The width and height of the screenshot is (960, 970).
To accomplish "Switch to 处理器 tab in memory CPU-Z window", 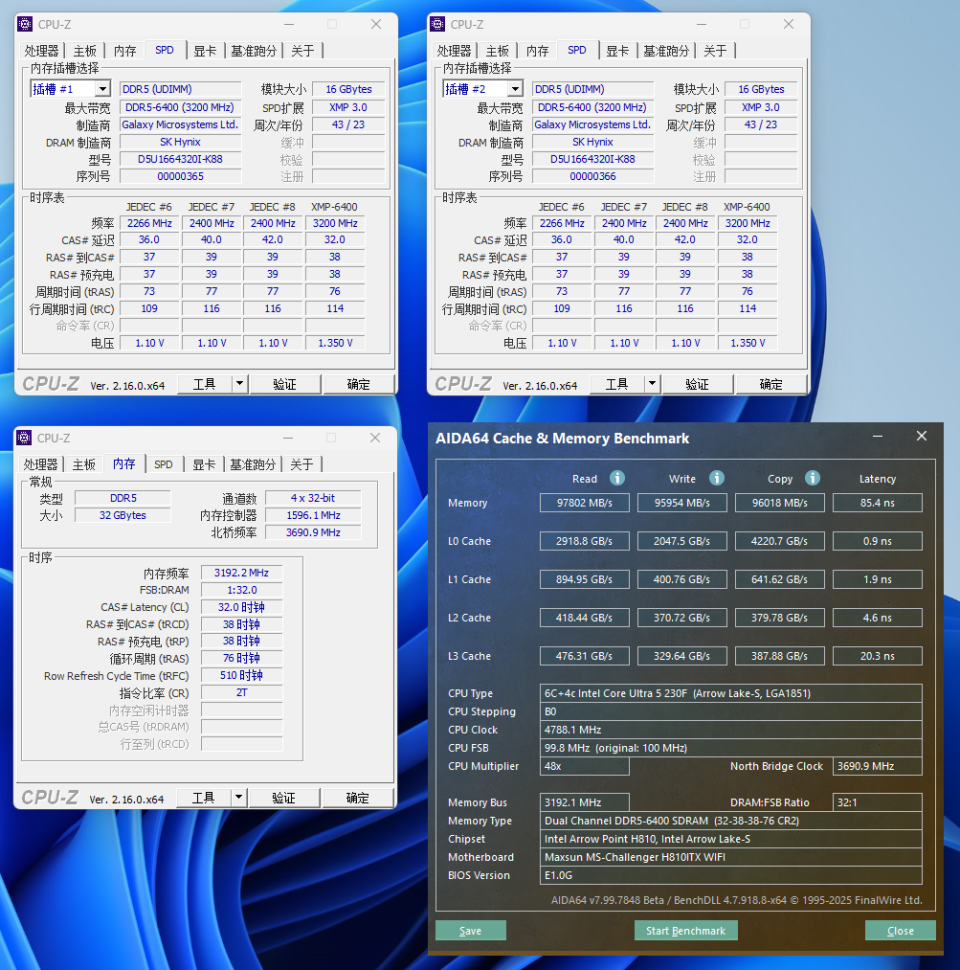I will coord(40,465).
